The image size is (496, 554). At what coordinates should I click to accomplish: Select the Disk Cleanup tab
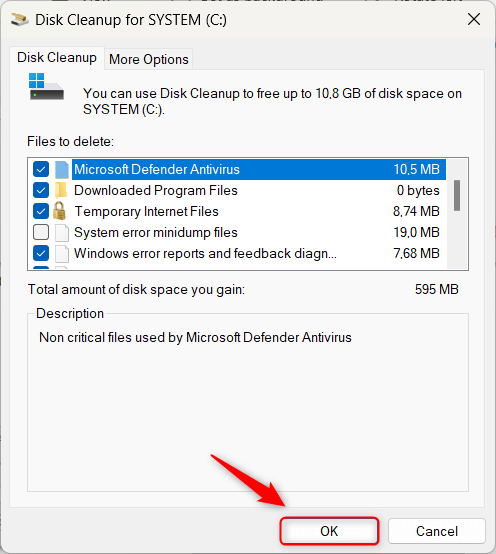(x=57, y=58)
